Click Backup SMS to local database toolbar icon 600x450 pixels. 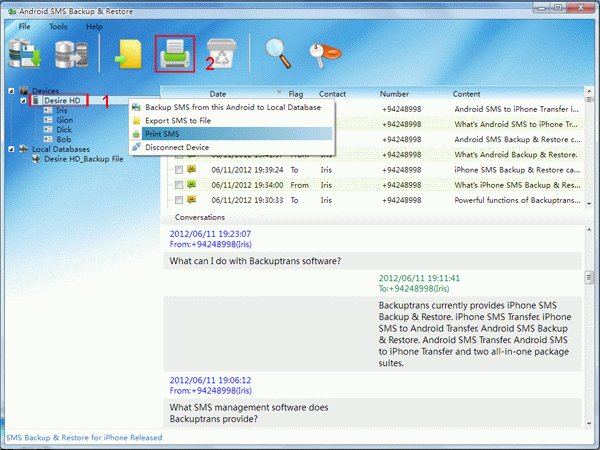coord(25,54)
